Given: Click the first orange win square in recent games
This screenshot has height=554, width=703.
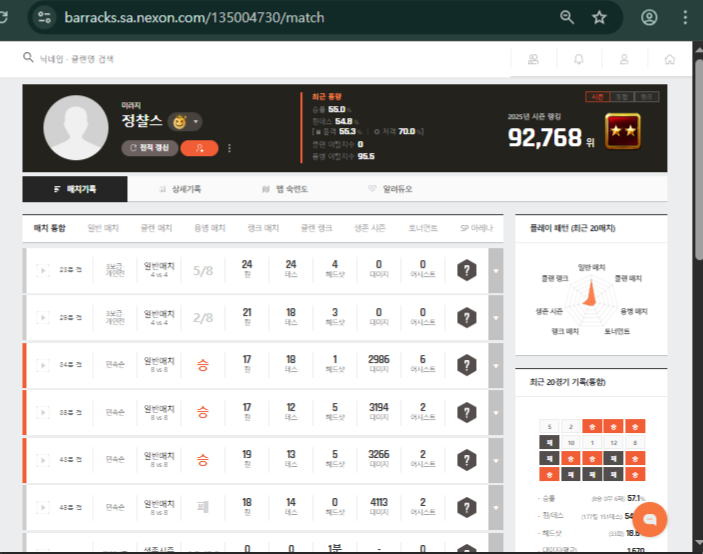Looking at the screenshot, I should click(x=591, y=426).
